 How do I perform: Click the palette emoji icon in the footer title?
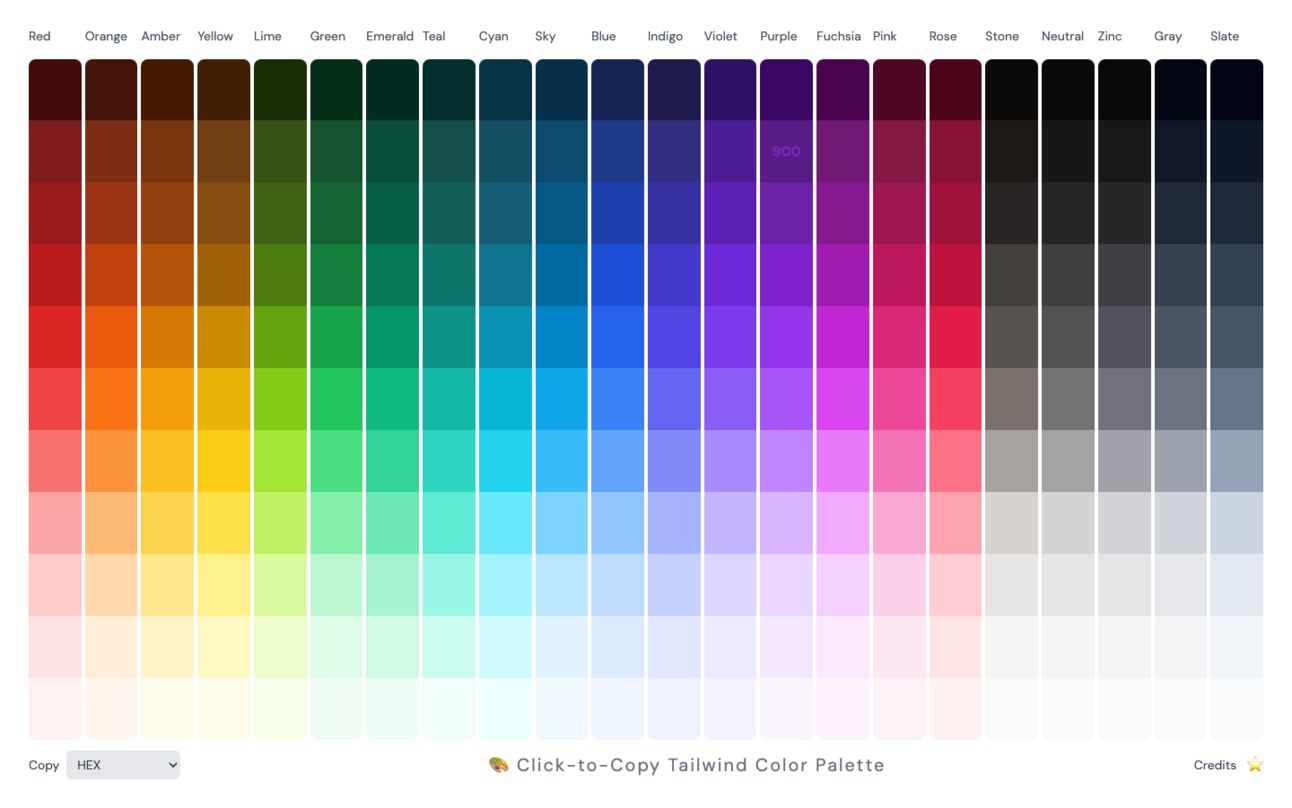coord(499,765)
